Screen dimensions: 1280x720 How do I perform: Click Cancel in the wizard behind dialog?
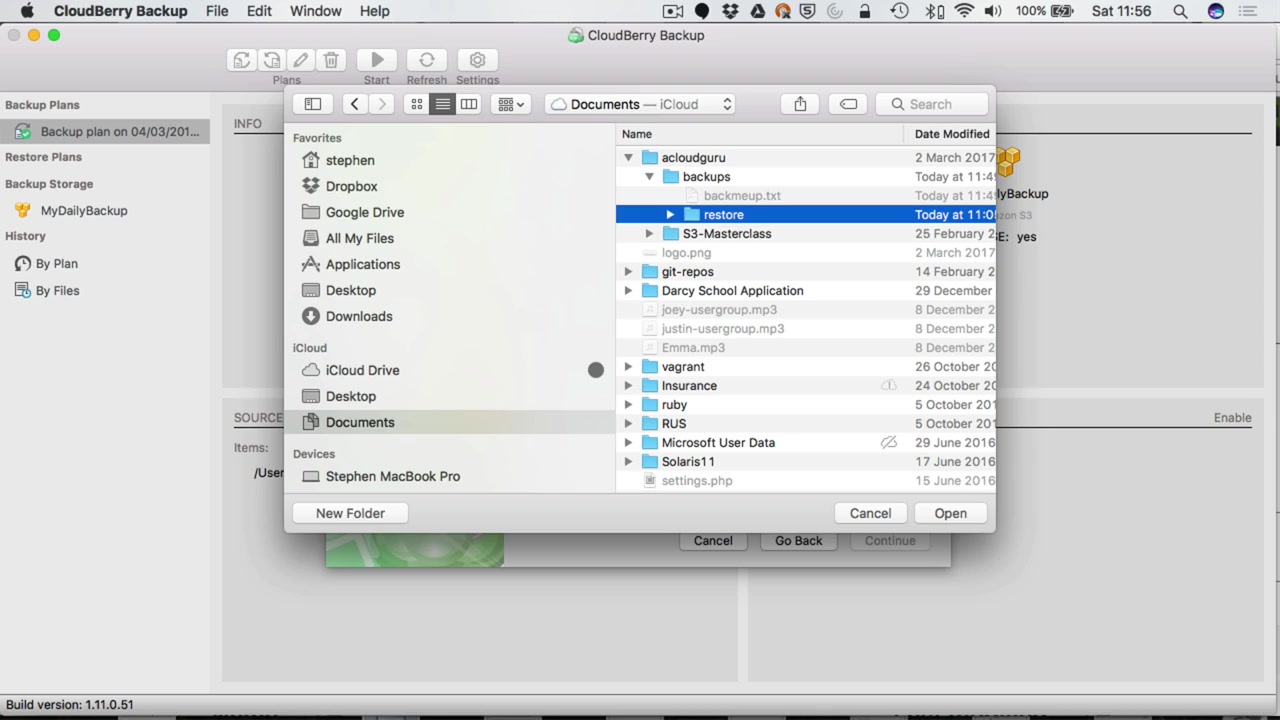point(713,541)
